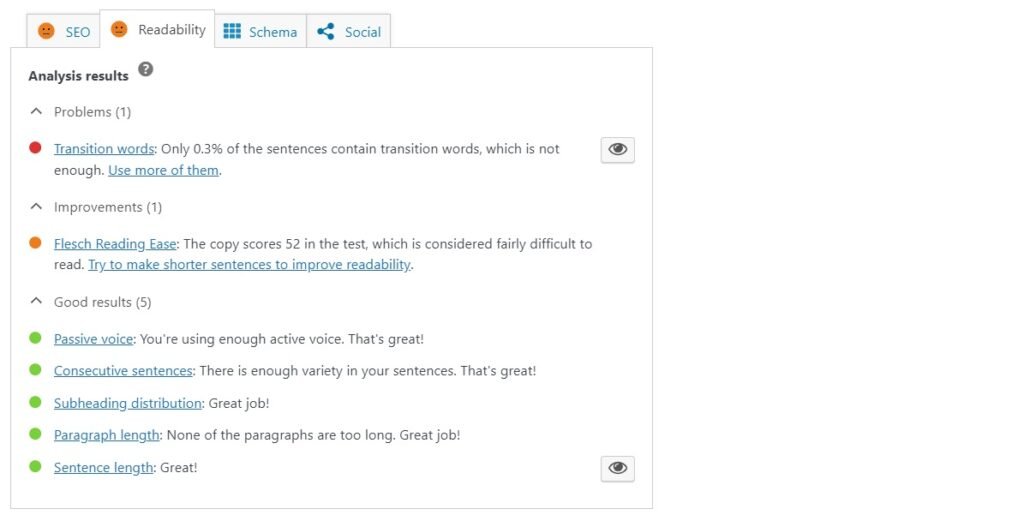1024x527 pixels.
Task: Toggle eye highlight for Transition words
Action: 617,149
